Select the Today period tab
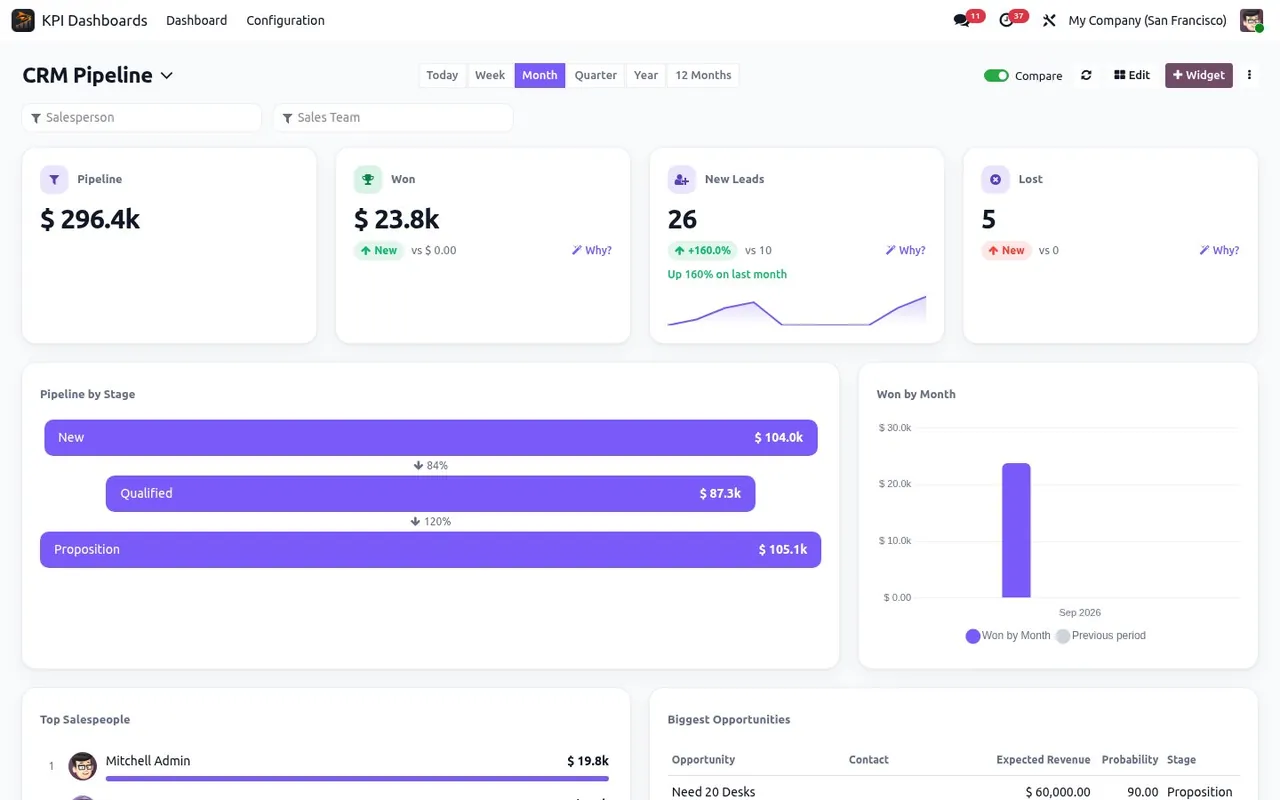Screen dimensions: 1280x800 coord(442,75)
